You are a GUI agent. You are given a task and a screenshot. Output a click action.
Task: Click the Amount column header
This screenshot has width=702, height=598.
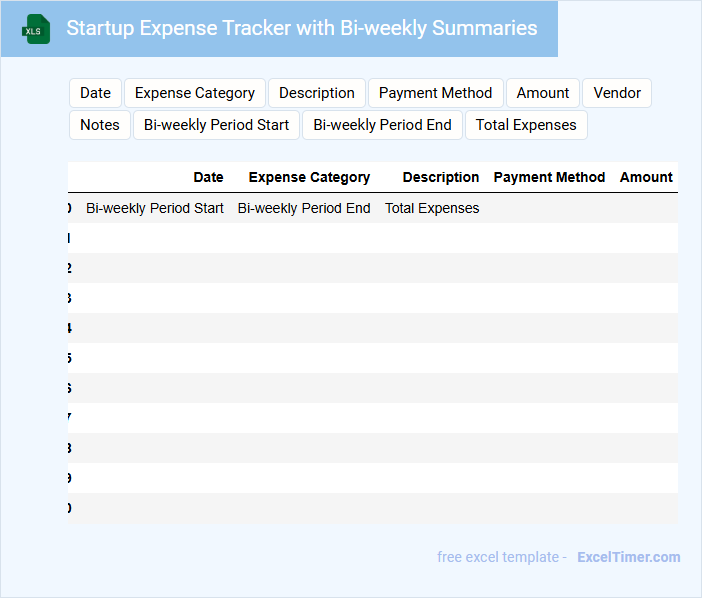pos(646,177)
